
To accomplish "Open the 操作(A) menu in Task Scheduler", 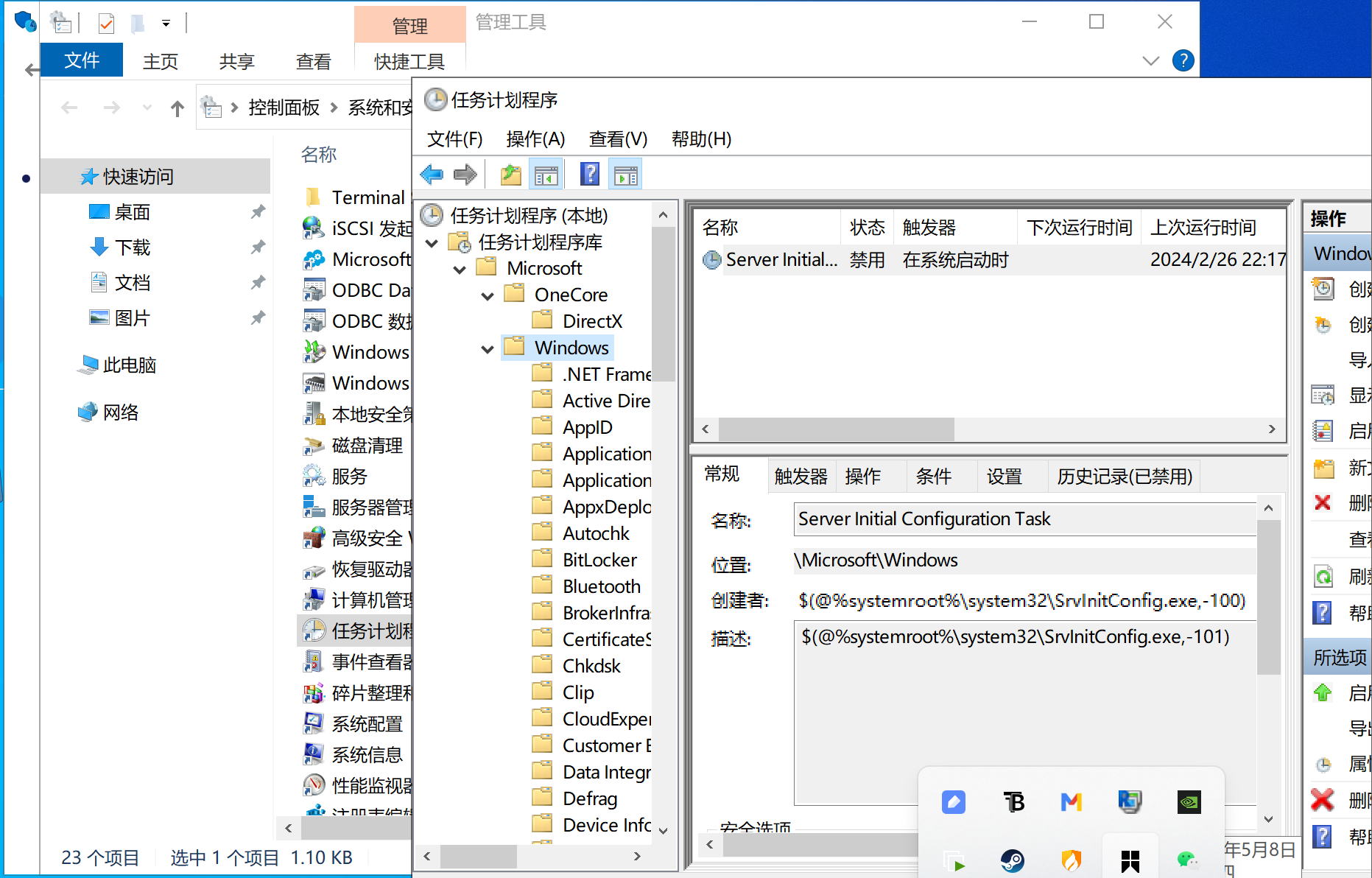I will [535, 138].
